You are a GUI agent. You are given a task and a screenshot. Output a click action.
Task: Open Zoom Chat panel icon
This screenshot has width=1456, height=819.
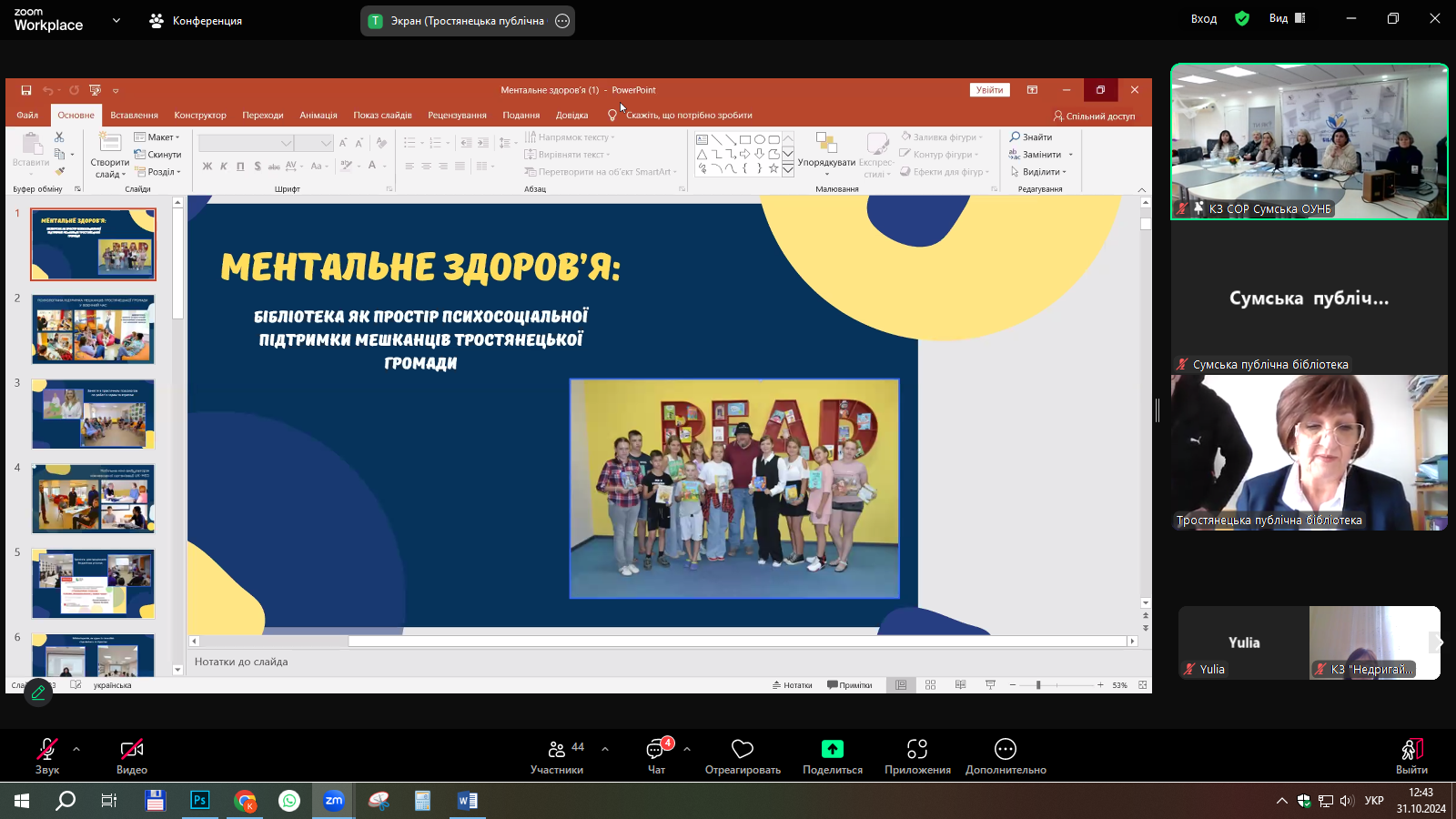coord(656,750)
